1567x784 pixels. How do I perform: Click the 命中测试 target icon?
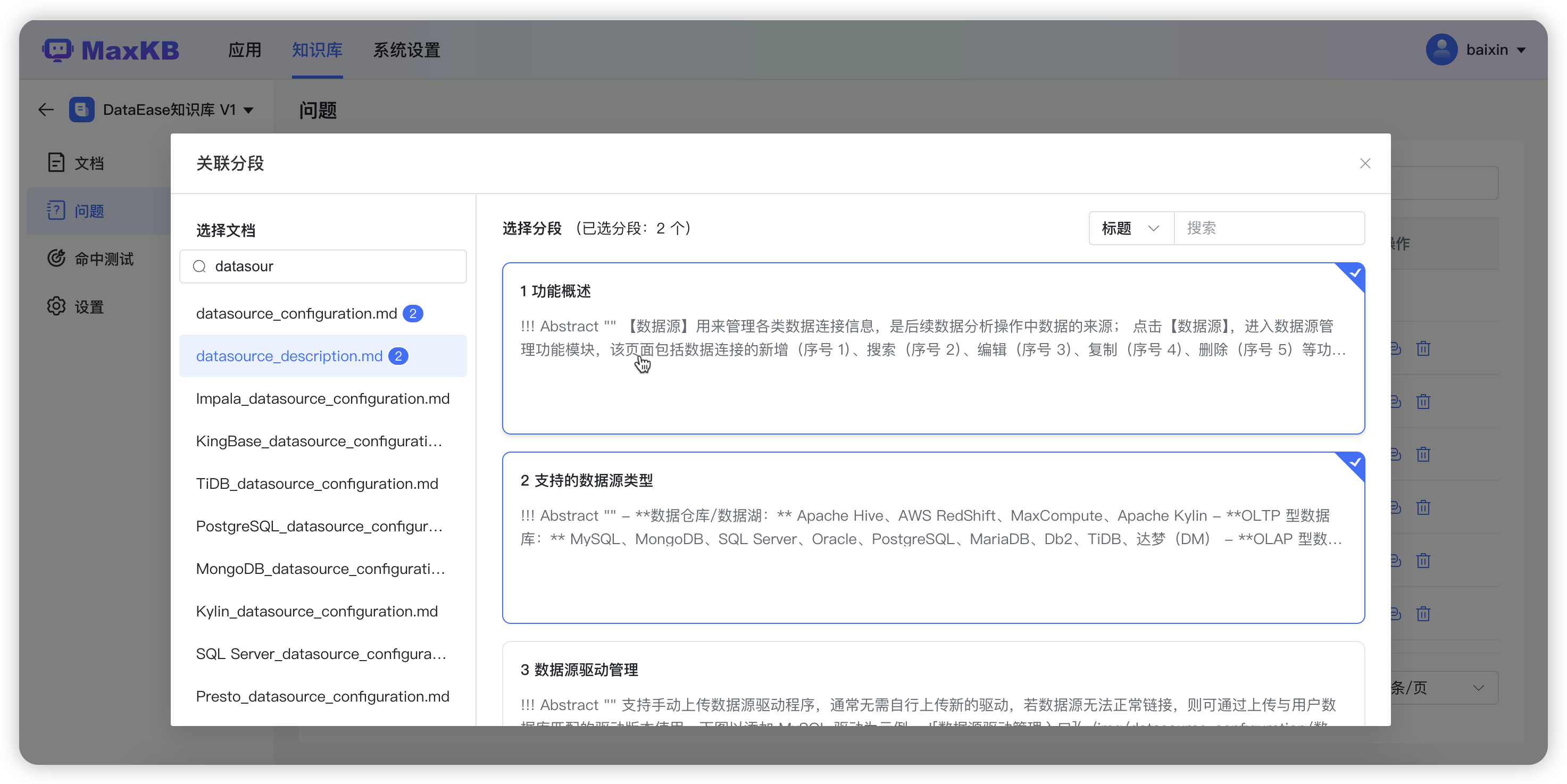coord(56,258)
